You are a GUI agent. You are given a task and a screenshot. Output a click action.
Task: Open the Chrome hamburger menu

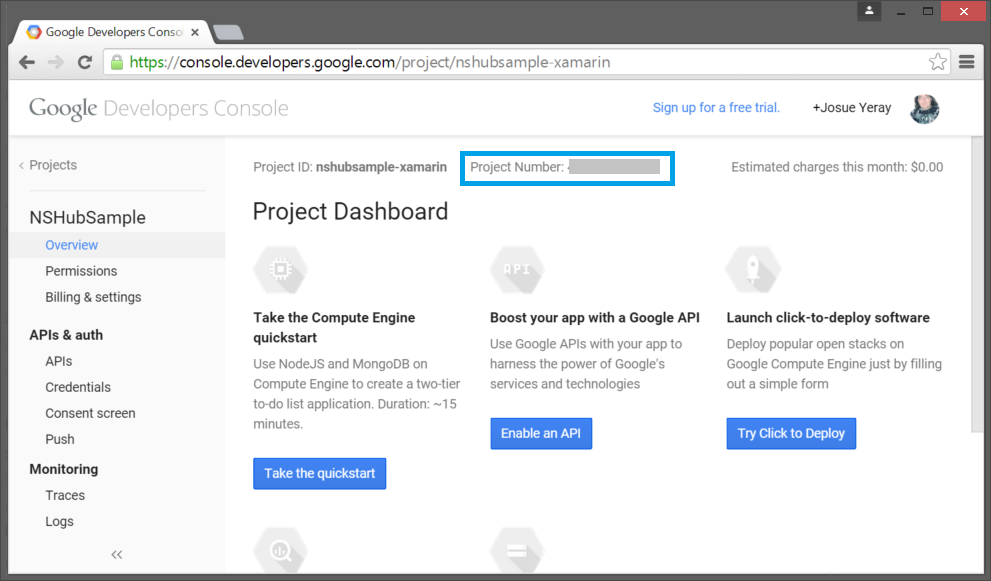tap(966, 61)
